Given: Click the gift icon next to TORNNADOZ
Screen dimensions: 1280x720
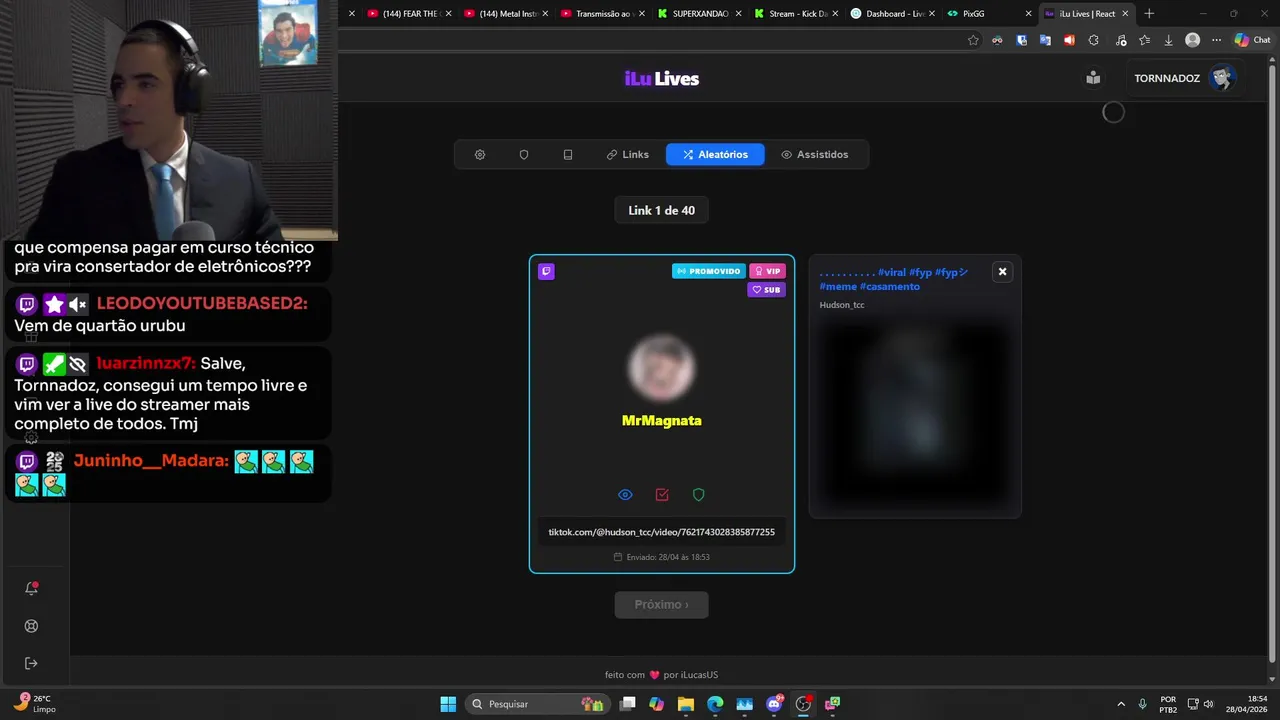Looking at the screenshot, I should (x=1093, y=78).
